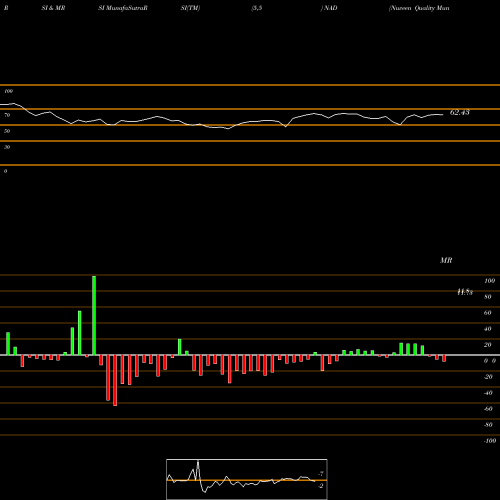Screen dimensions: 500x500
Task: Click the 40 label on MR axis
Action: 488,329
